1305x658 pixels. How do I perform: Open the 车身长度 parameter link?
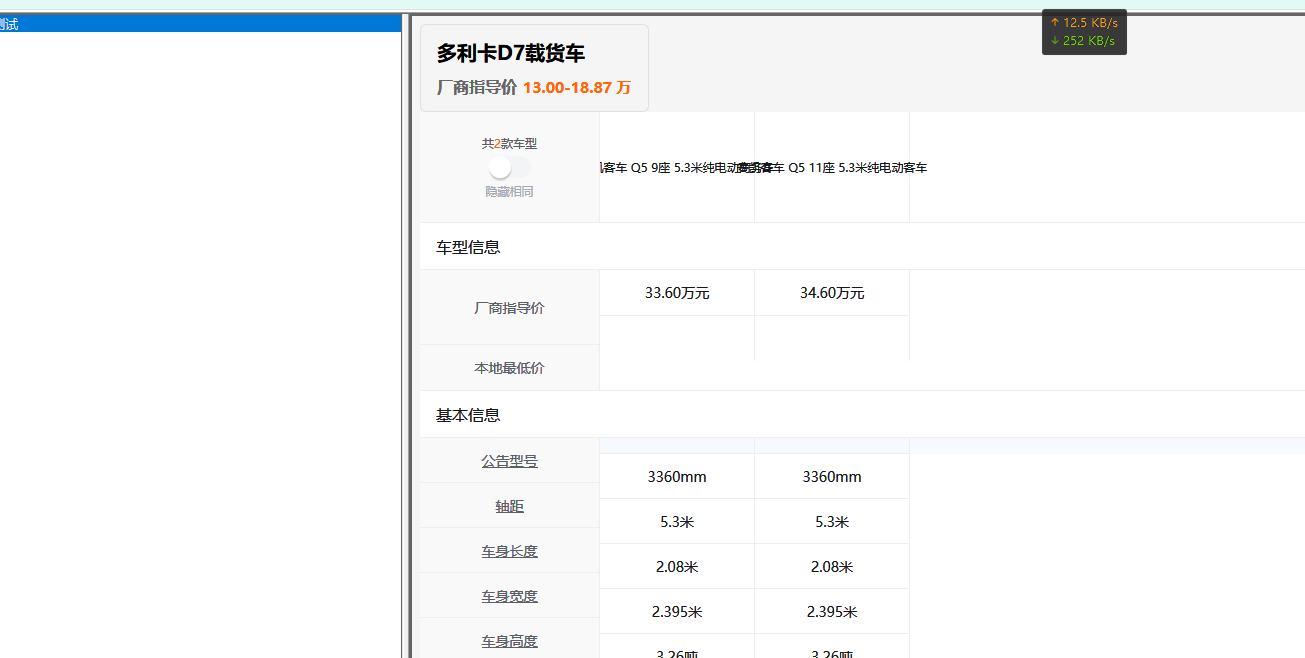pyautogui.click(x=509, y=552)
